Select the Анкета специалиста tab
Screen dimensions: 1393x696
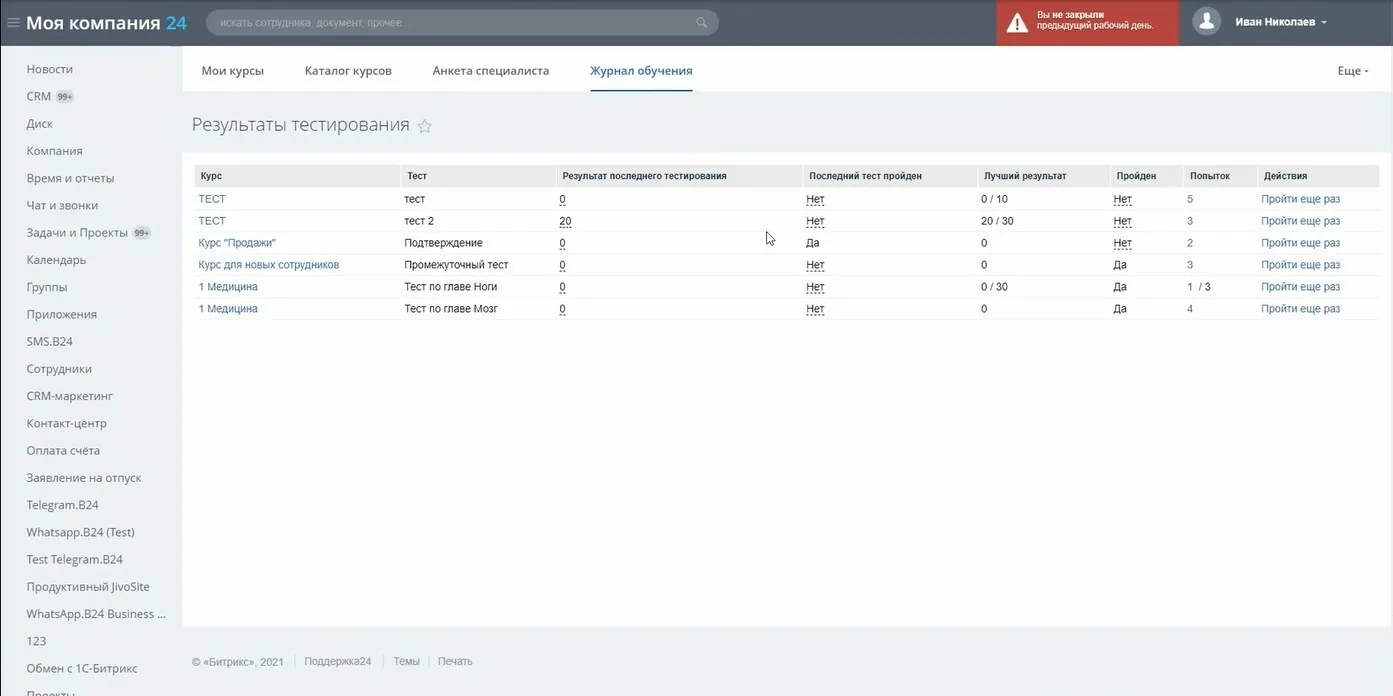point(491,71)
